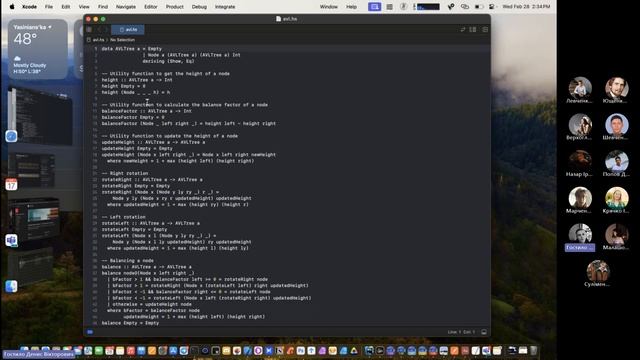
Task: Click participant Попов Д... avatar
Action: point(616,161)
